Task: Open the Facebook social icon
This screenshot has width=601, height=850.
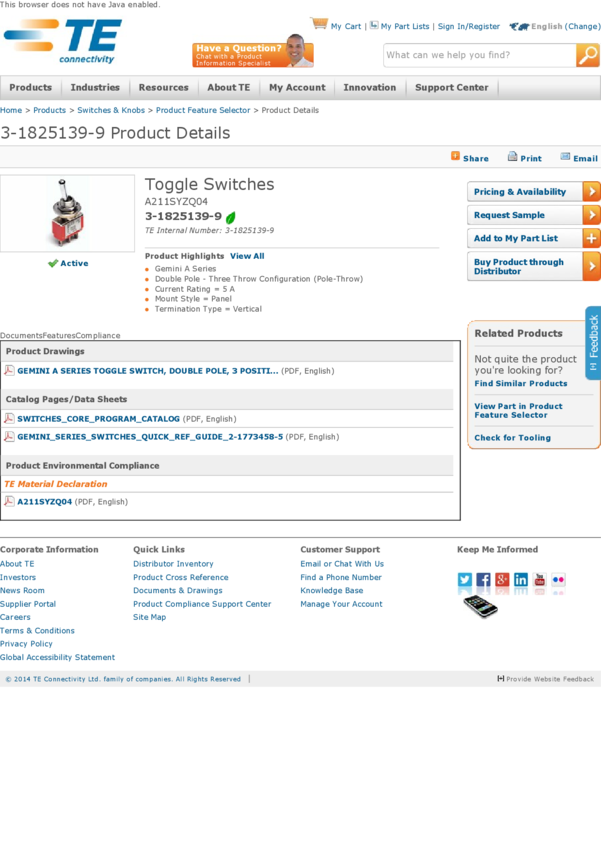Action: pyautogui.click(x=484, y=580)
